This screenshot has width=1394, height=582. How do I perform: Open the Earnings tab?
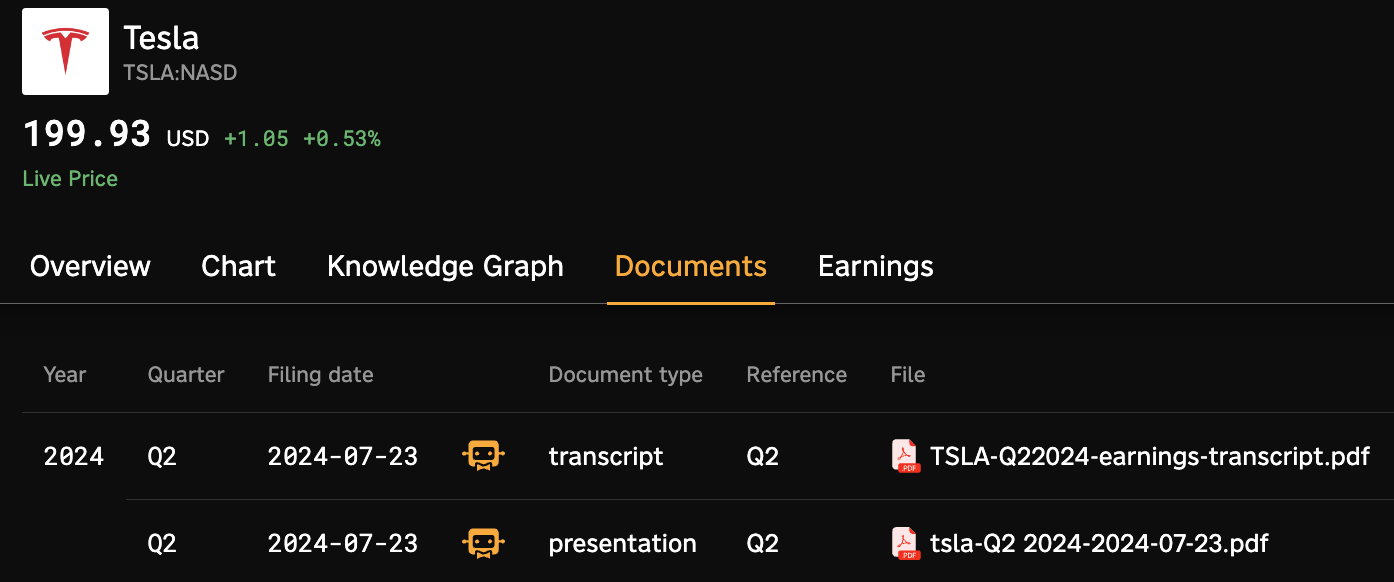(x=876, y=266)
